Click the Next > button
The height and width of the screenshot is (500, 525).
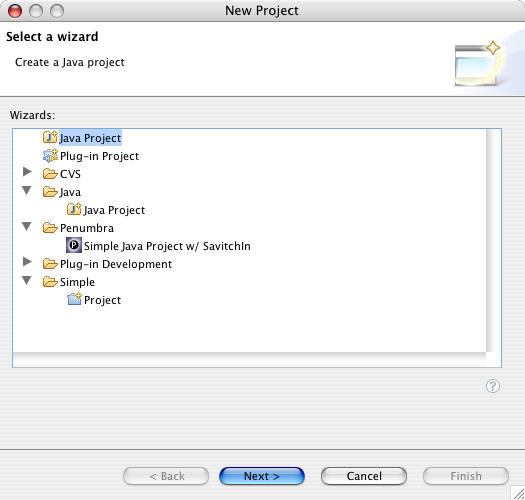click(x=262, y=476)
